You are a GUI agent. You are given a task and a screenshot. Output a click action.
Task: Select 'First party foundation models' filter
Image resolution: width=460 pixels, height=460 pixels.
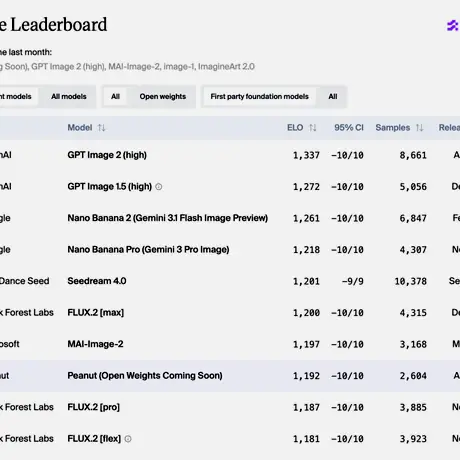259,97
